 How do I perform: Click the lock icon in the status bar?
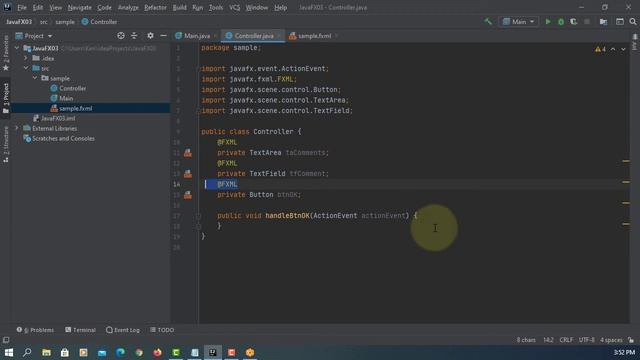tap(631, 340)
